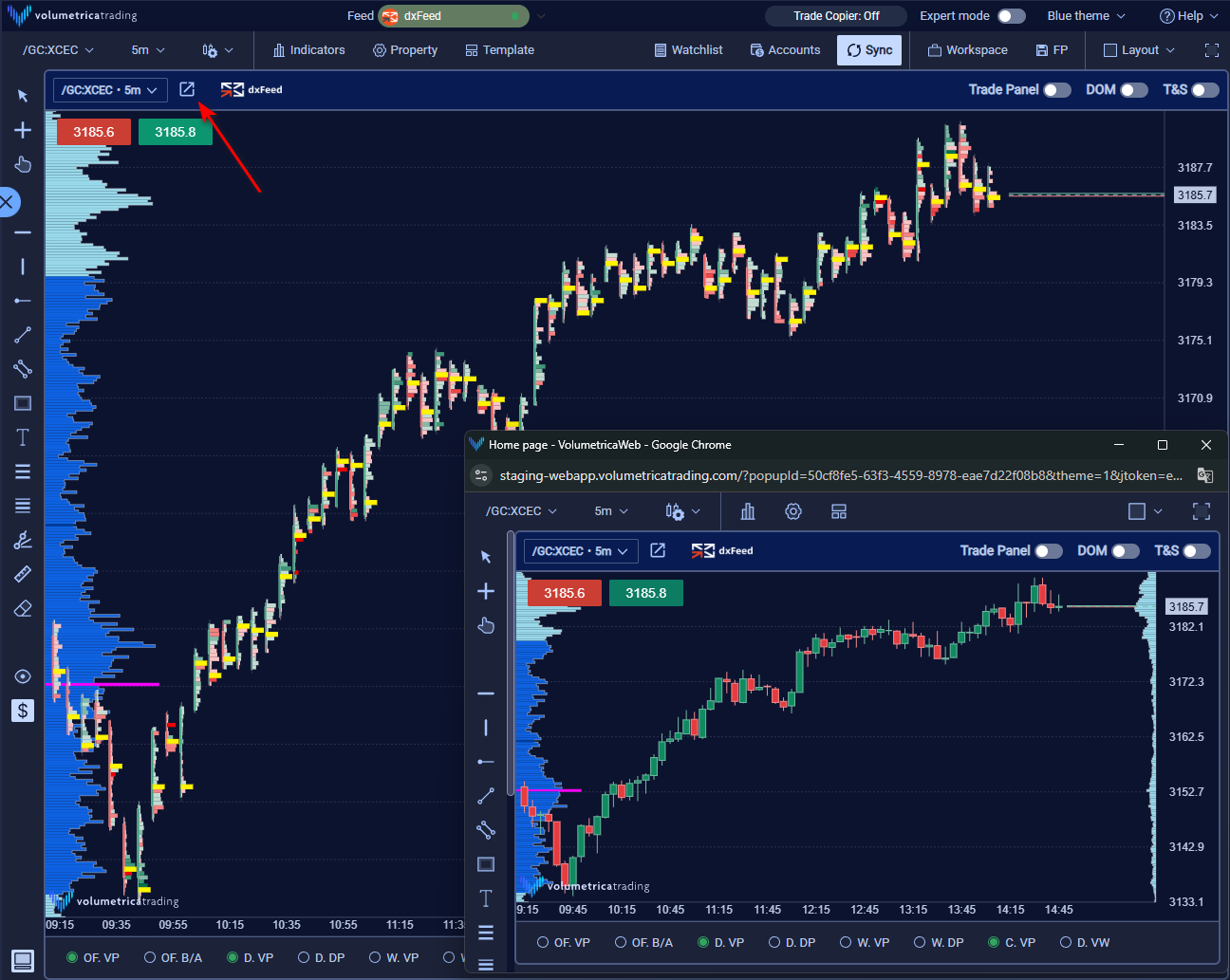Toggle T&S switch in main window
This screenshot has width=1230, height=980.
coord(1205,90)
